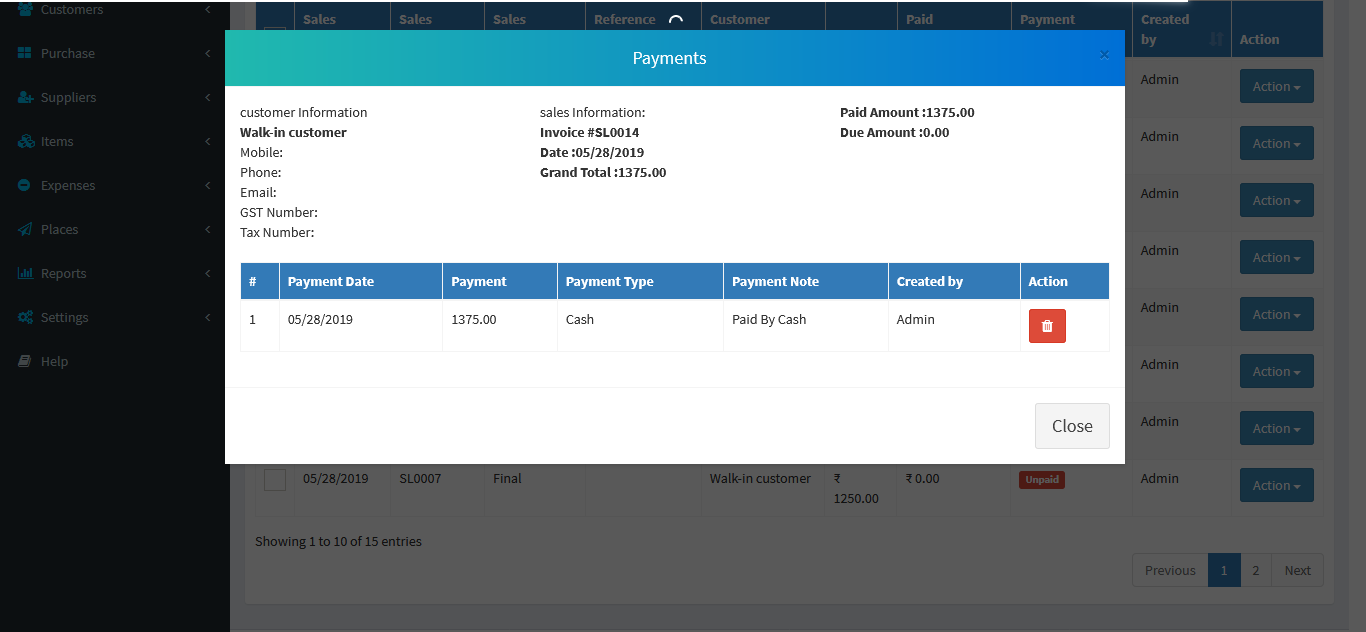The width and height of the screenshot is (1366, 632).
Task: Delete the cash payment with trash icon
Action: [x=1047, y=326]
